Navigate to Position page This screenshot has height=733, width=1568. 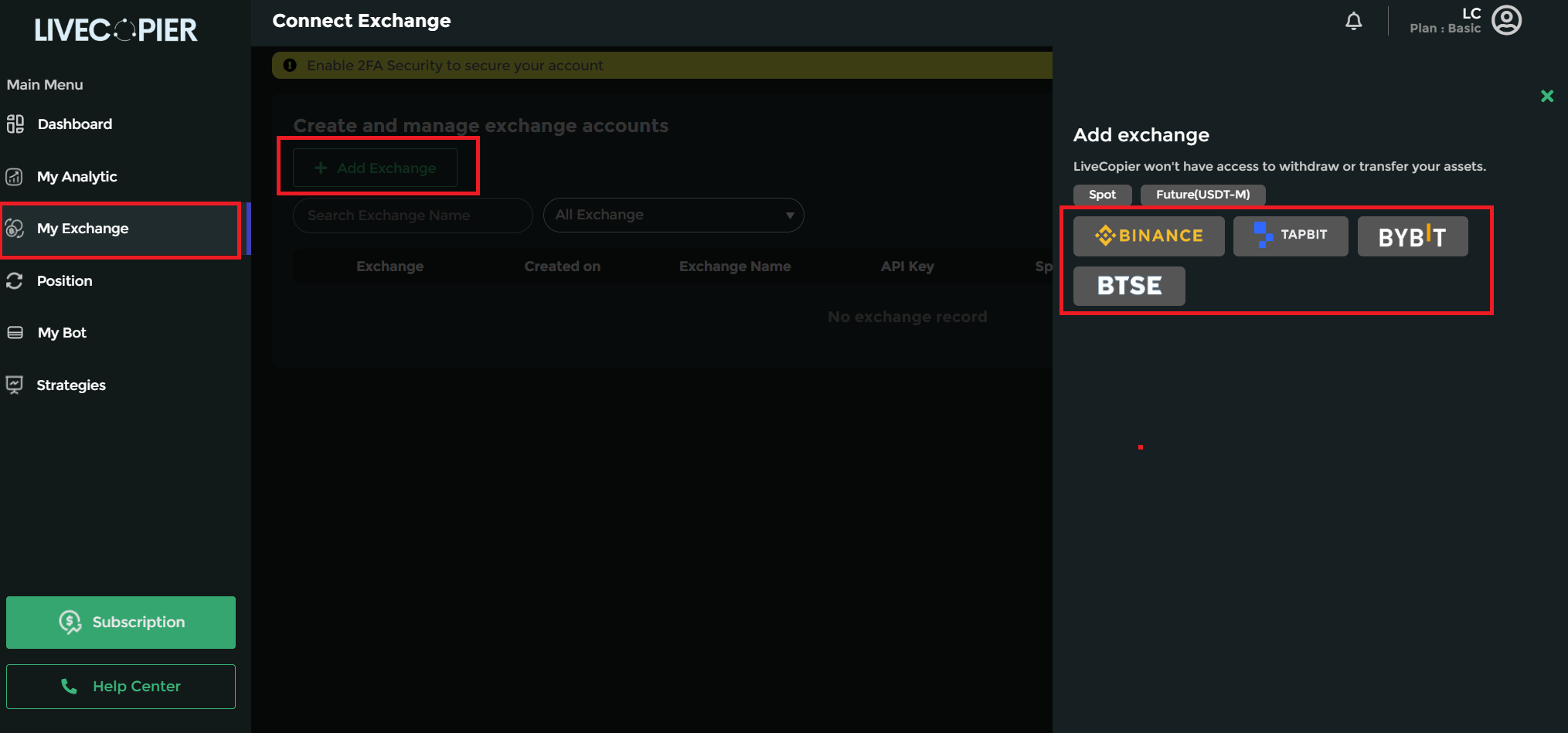(65, 281)
